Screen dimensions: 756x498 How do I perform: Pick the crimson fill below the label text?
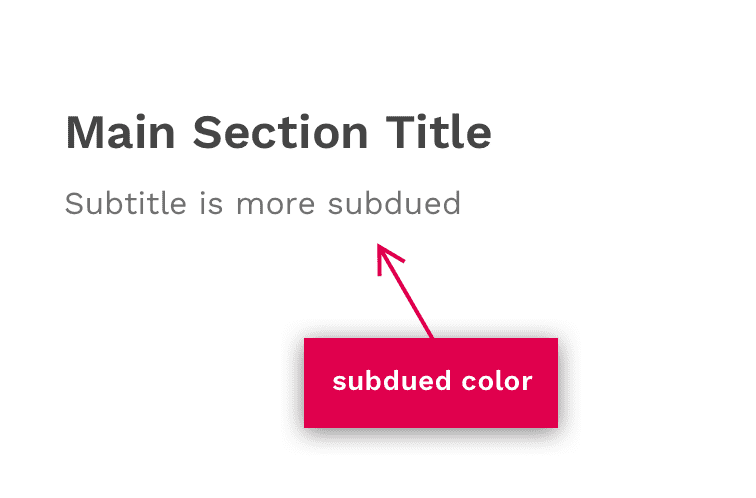pos(430,412)
